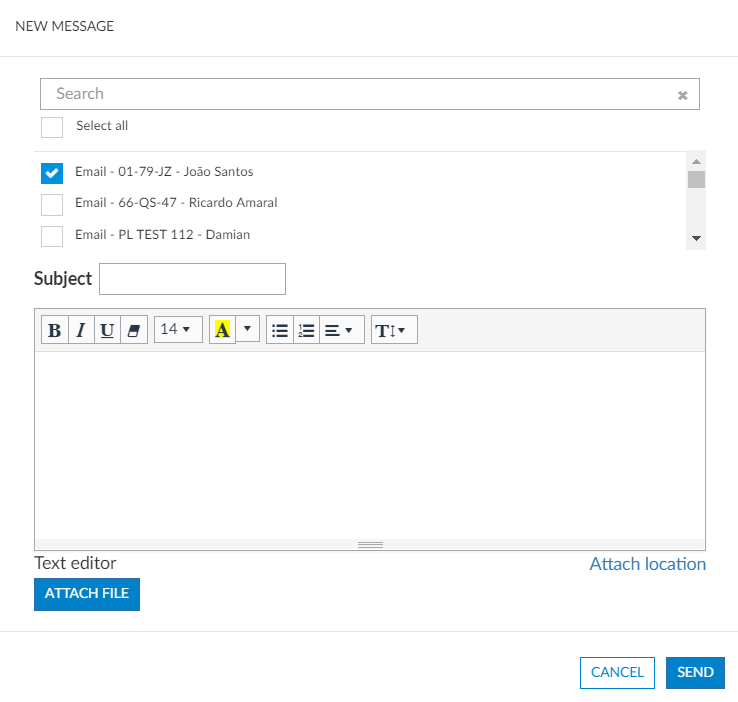The width and height of the screenshot is (738, 702).
Task: Click the Attach location link
Action: click(x=647, y=564)
